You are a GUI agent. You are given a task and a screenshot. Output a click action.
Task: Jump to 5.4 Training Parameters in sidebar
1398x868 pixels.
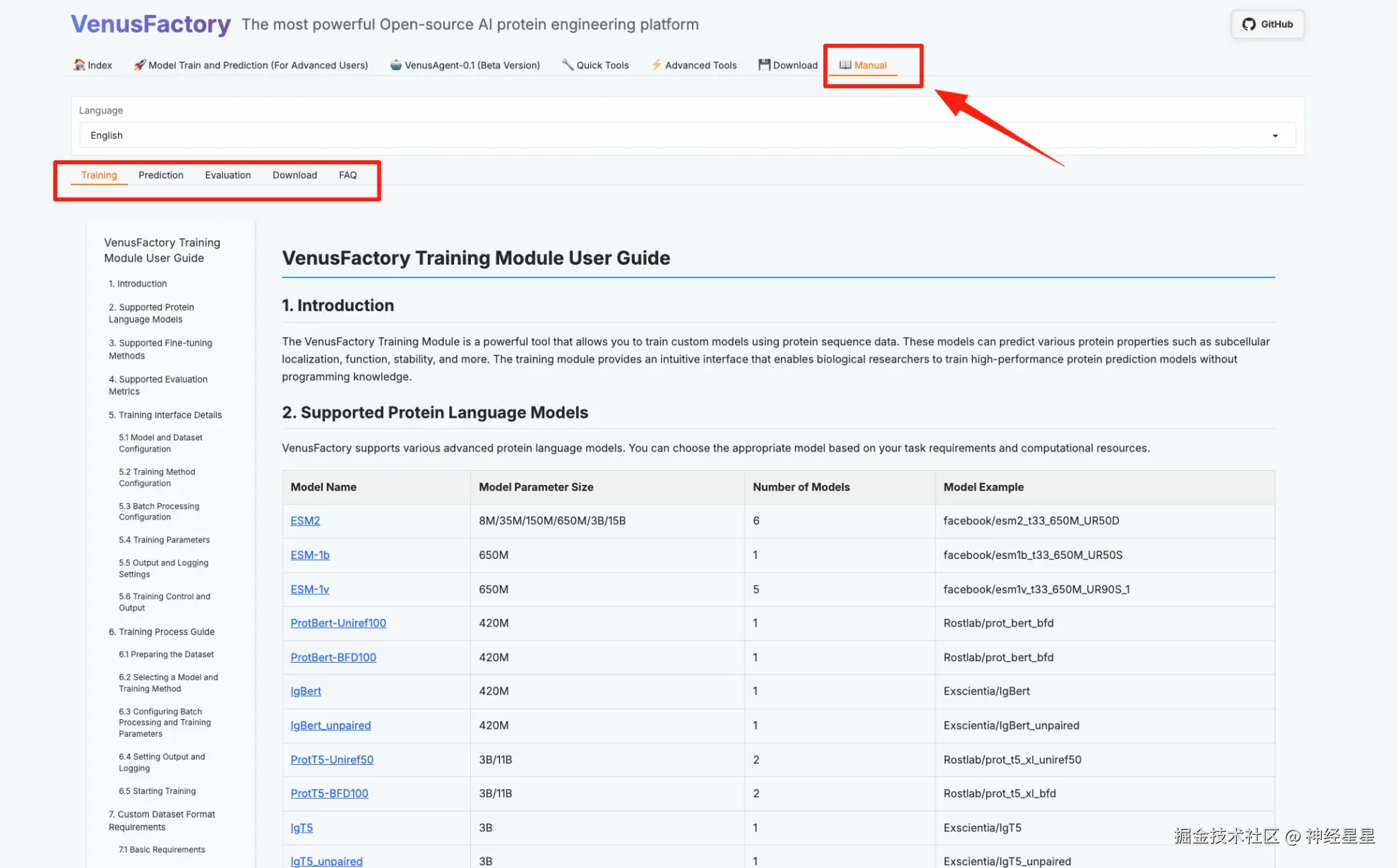tap(164, 540)
